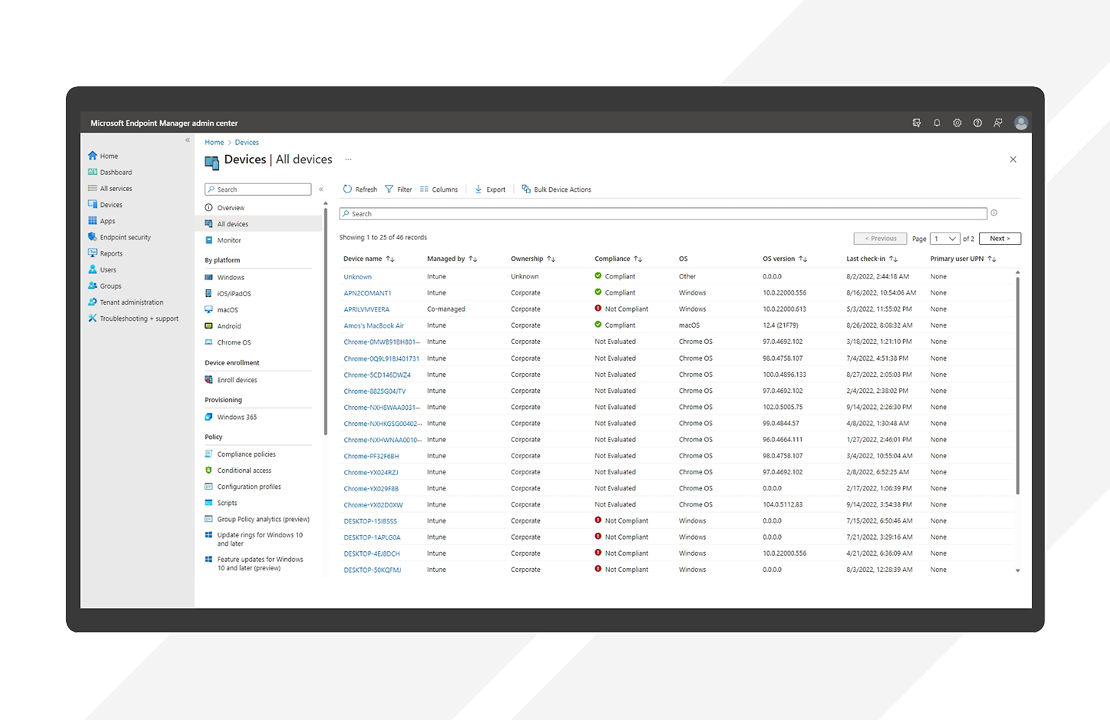Collapse the Devices menu pane
1110x720 pixels.
[x=321, y=190]
